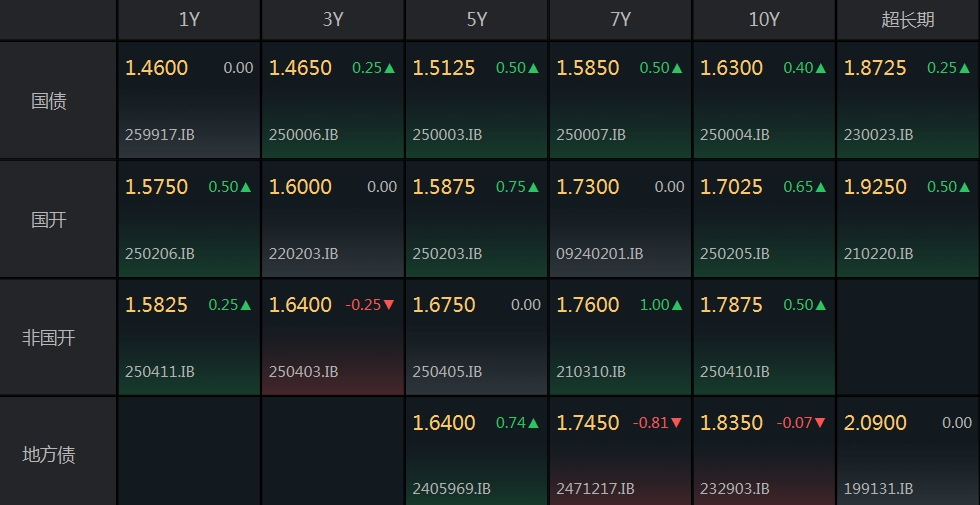Click the green up arrow beside 0.40 in 国债 10Y
This screenshot has height=505, width=980.
(x=821, y=68)
